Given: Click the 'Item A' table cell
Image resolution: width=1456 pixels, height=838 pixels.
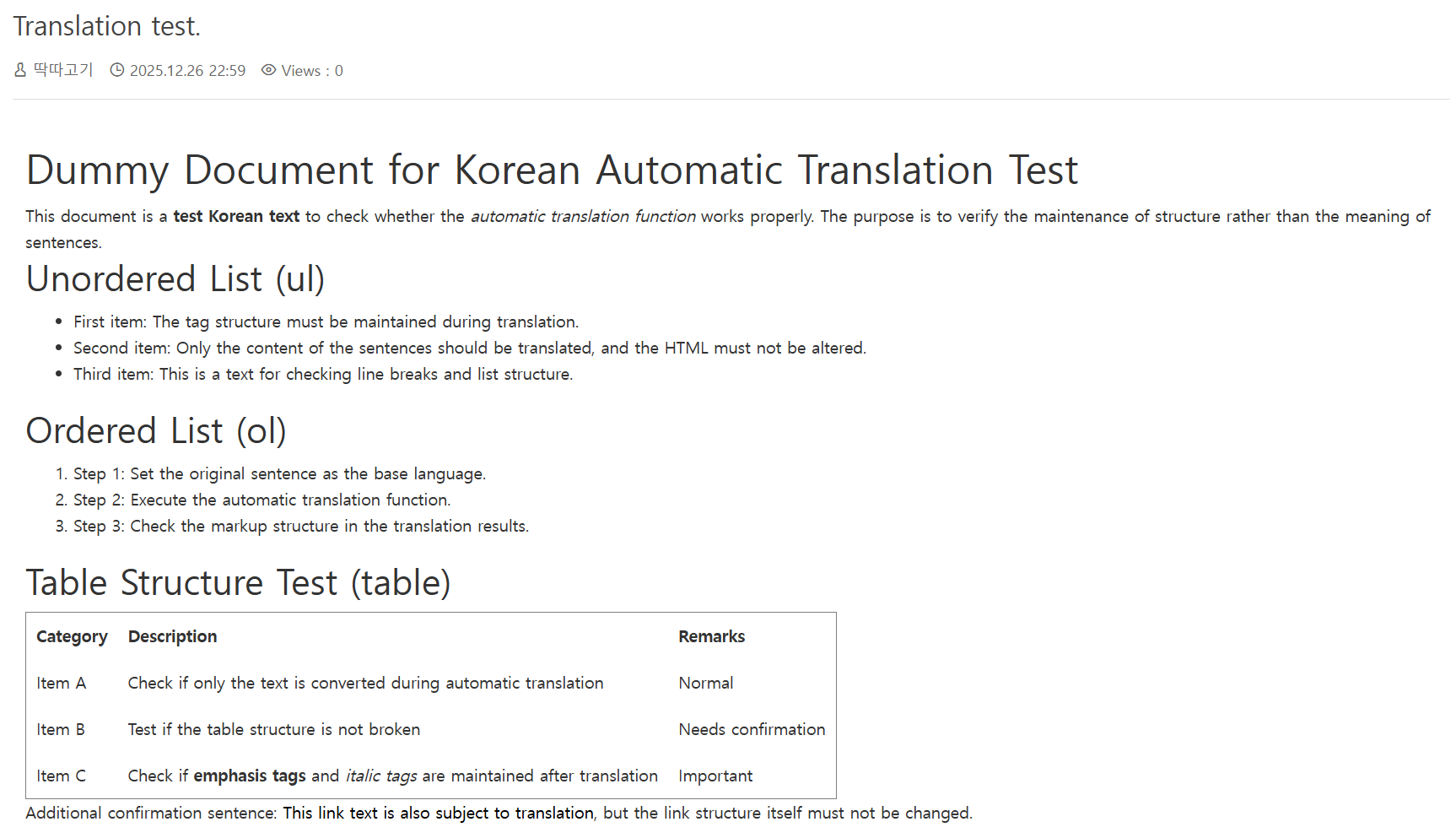Looking at the screenshot, I should coord(61,683).
